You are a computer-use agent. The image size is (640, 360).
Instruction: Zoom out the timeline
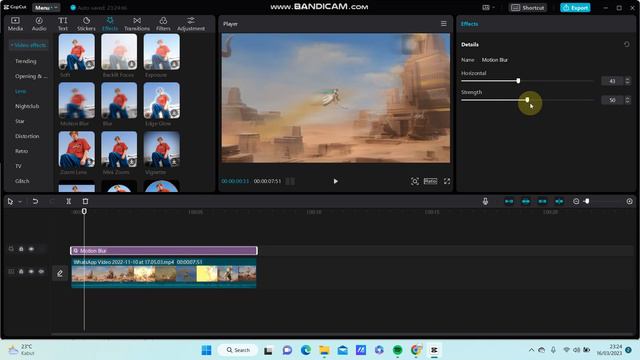pos(576,201)
